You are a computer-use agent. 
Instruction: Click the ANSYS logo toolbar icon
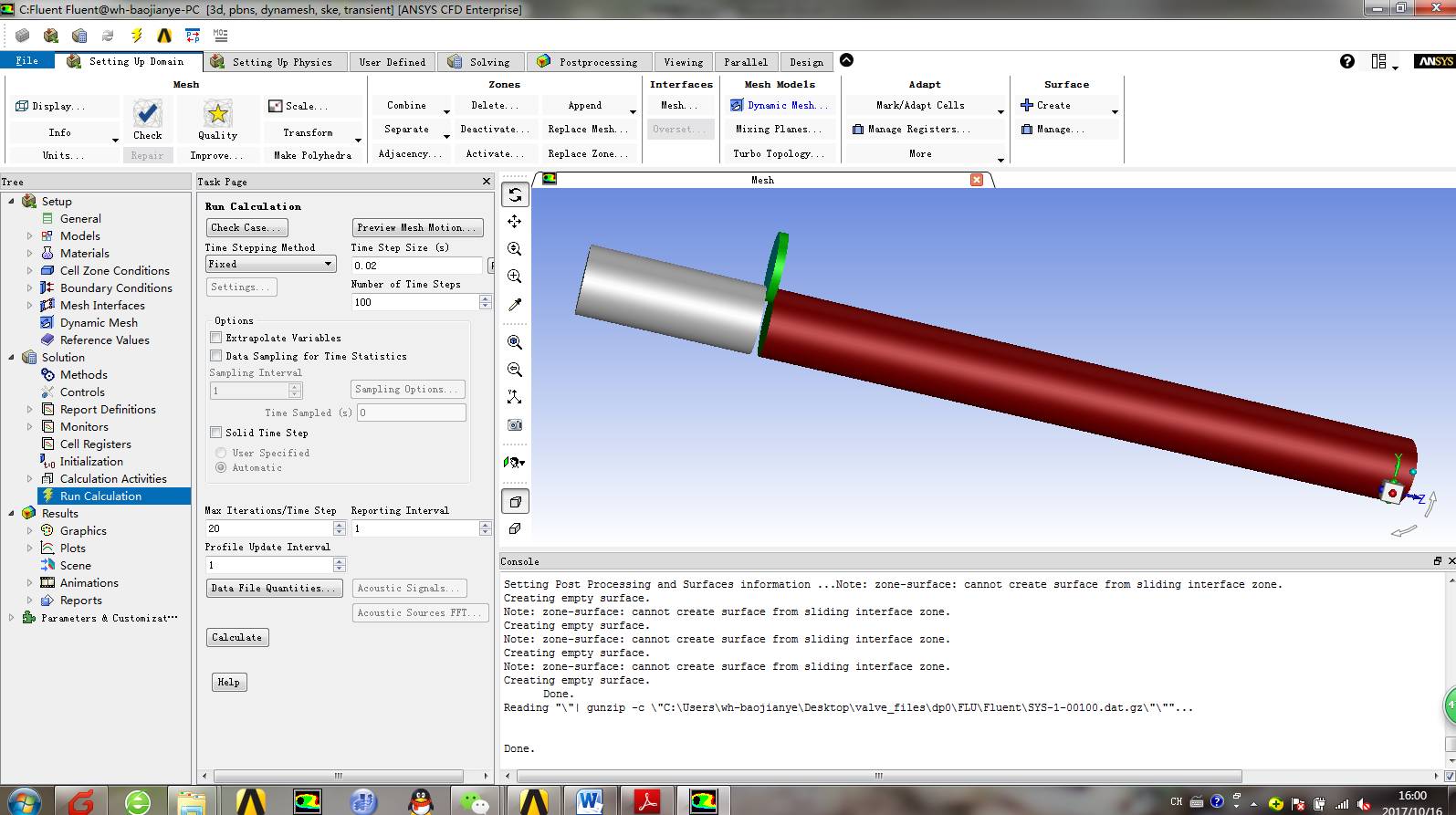tap(164, 36)
